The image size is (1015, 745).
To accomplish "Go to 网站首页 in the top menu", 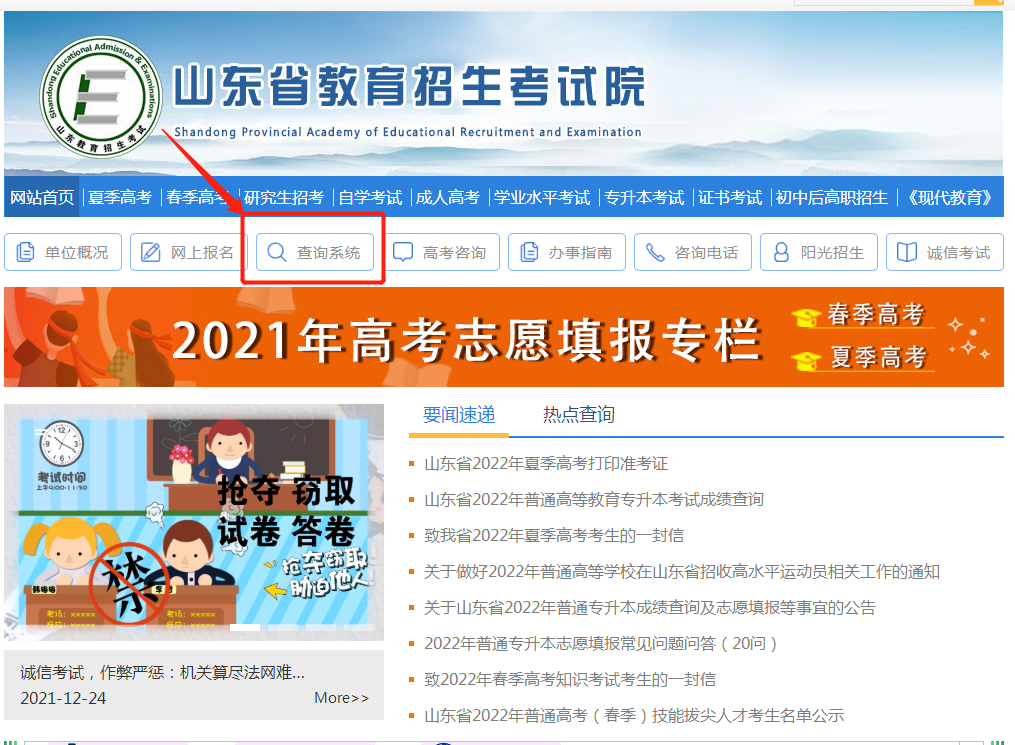I will [x=43, y=197].
